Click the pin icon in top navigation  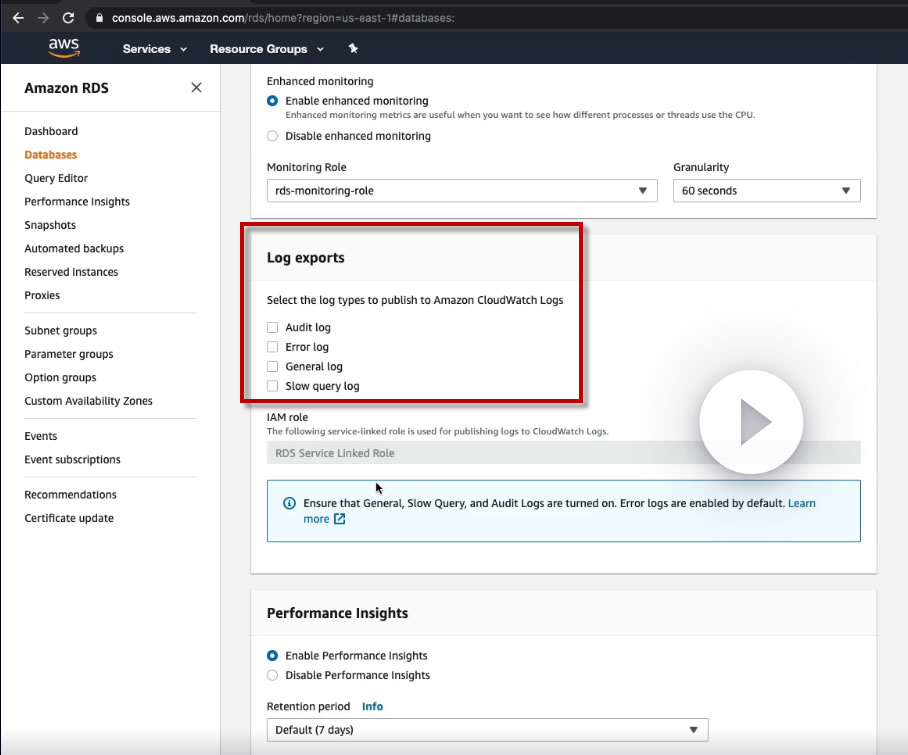pyautogui.click(x=353, y=49)
